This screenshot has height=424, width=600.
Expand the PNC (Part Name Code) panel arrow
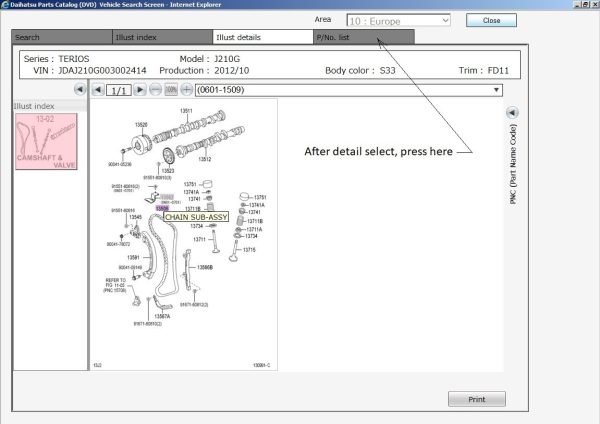click(x=512, y=113)
